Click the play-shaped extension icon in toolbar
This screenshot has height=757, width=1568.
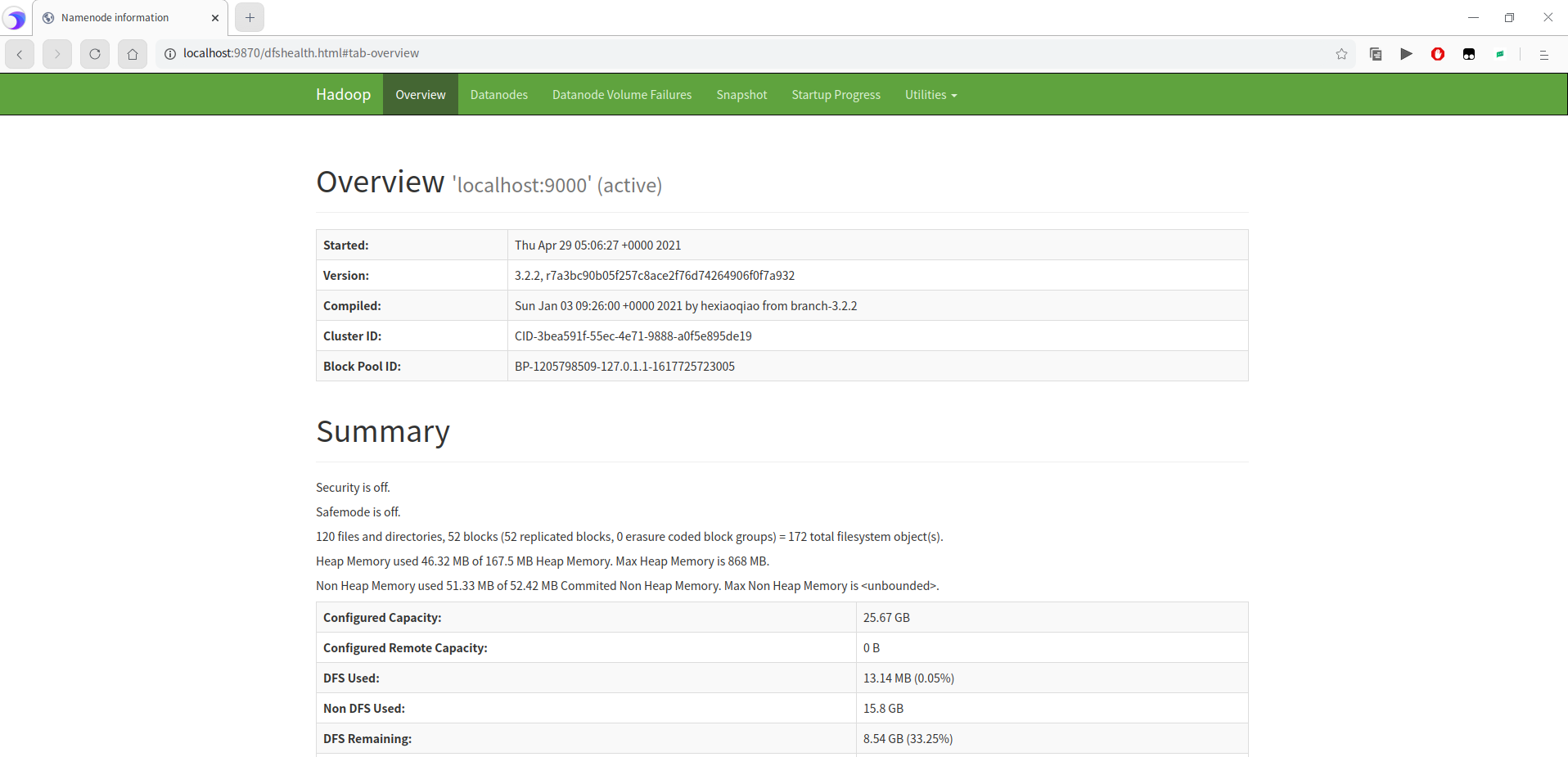point(1407,53)
